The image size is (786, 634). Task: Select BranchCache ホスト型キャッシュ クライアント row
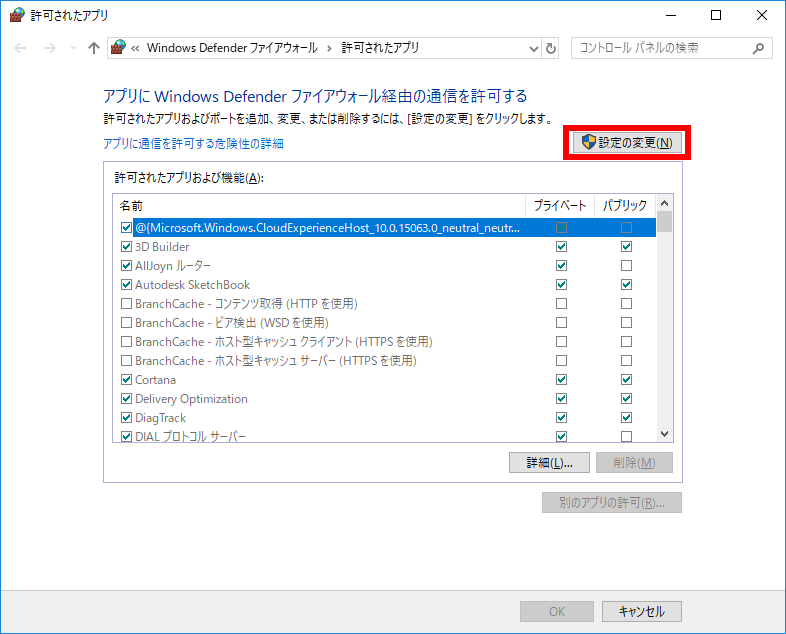[384, 342]
